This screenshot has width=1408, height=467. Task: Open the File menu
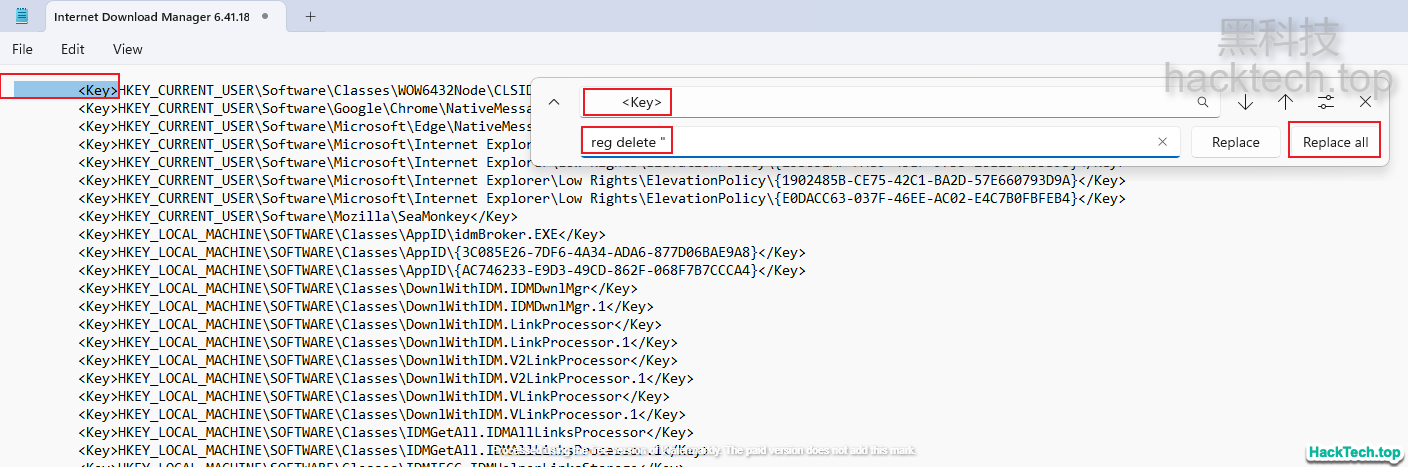click(x=22, y=49)
